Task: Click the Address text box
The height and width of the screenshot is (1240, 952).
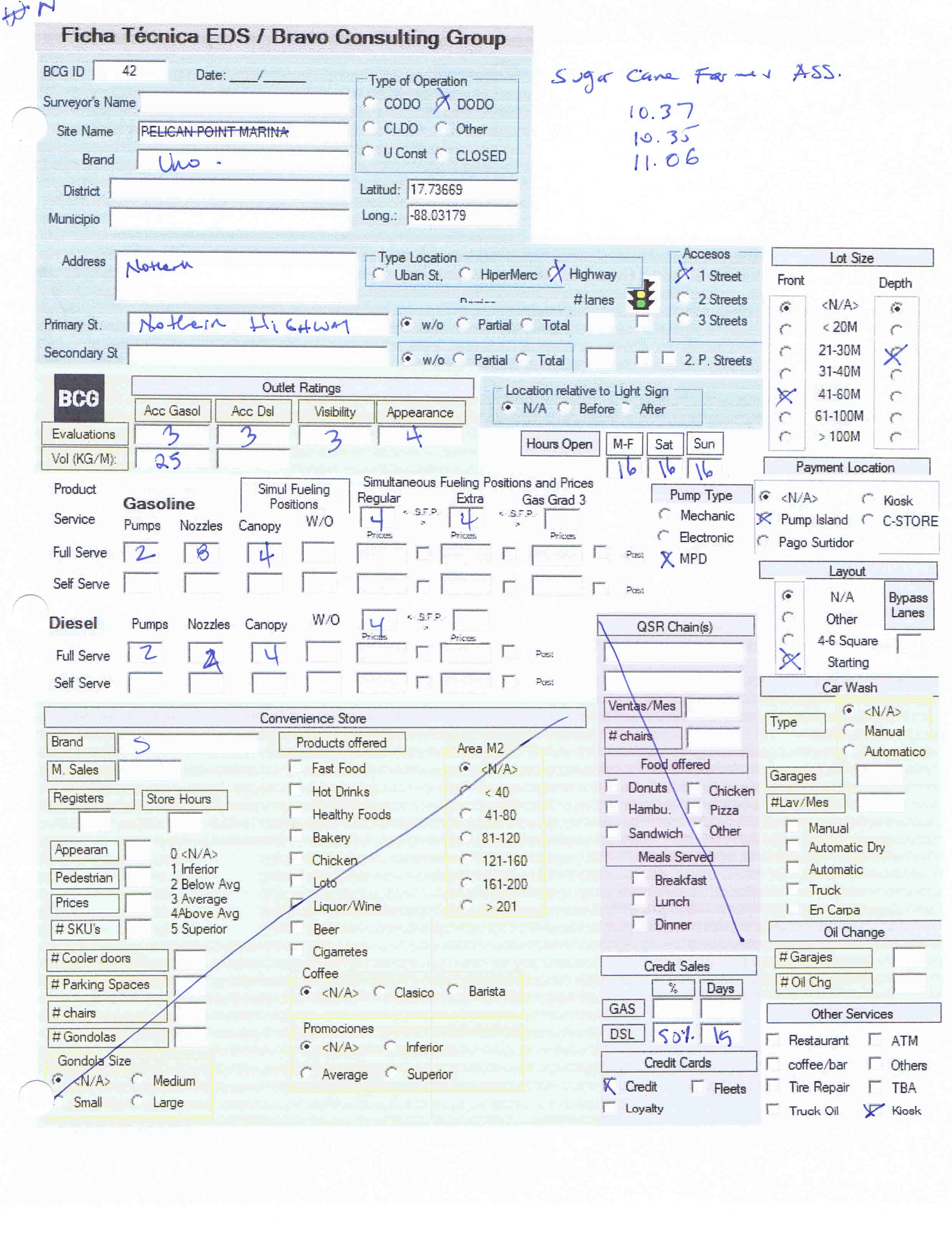Action: click(x=236, y=276)
